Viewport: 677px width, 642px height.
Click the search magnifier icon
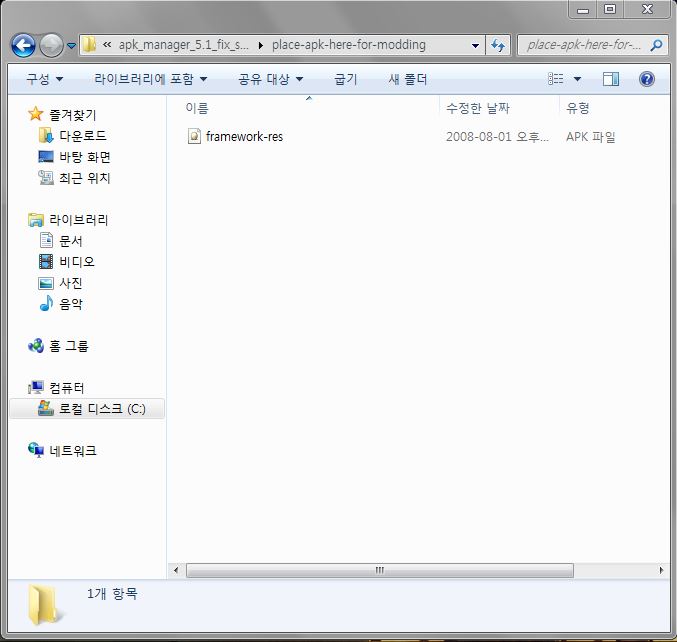[x=656, y=45]
